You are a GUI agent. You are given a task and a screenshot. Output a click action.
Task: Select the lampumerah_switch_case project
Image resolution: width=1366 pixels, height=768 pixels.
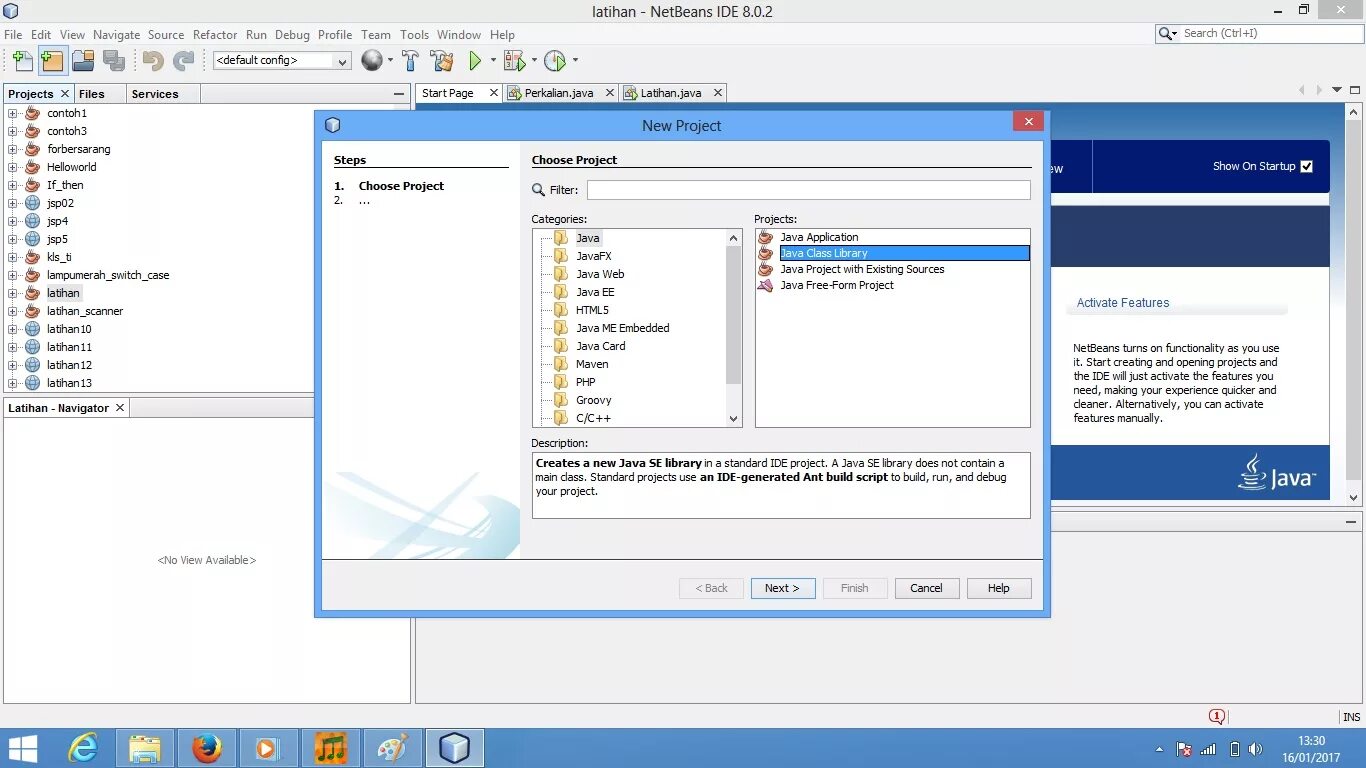click(108, 275)
